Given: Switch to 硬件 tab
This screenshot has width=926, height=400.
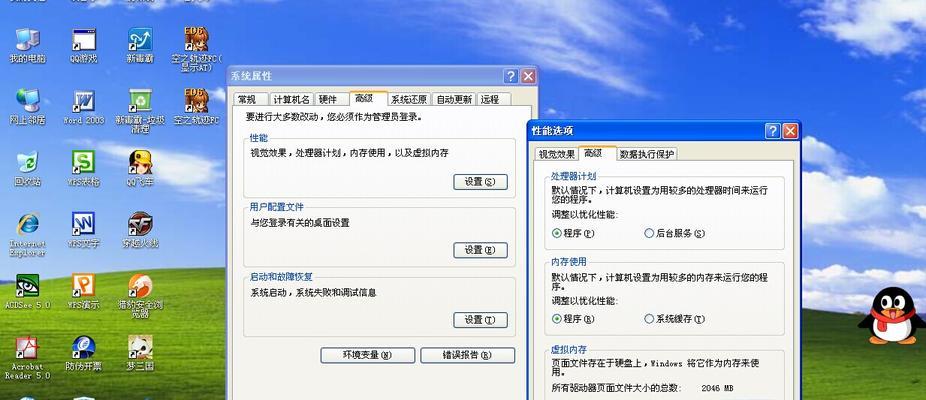Looking at the screenshot, I should click(x=331, y=99).
